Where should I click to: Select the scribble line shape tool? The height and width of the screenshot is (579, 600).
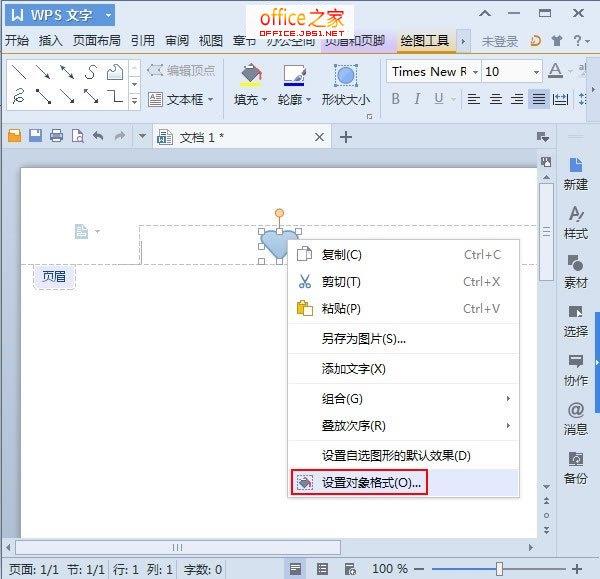pos(18,96)
